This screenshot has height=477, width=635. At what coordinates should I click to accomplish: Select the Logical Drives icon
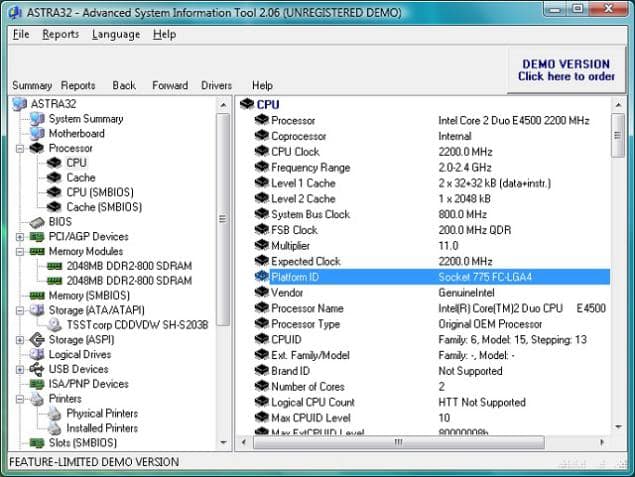(x=37, y=354)
